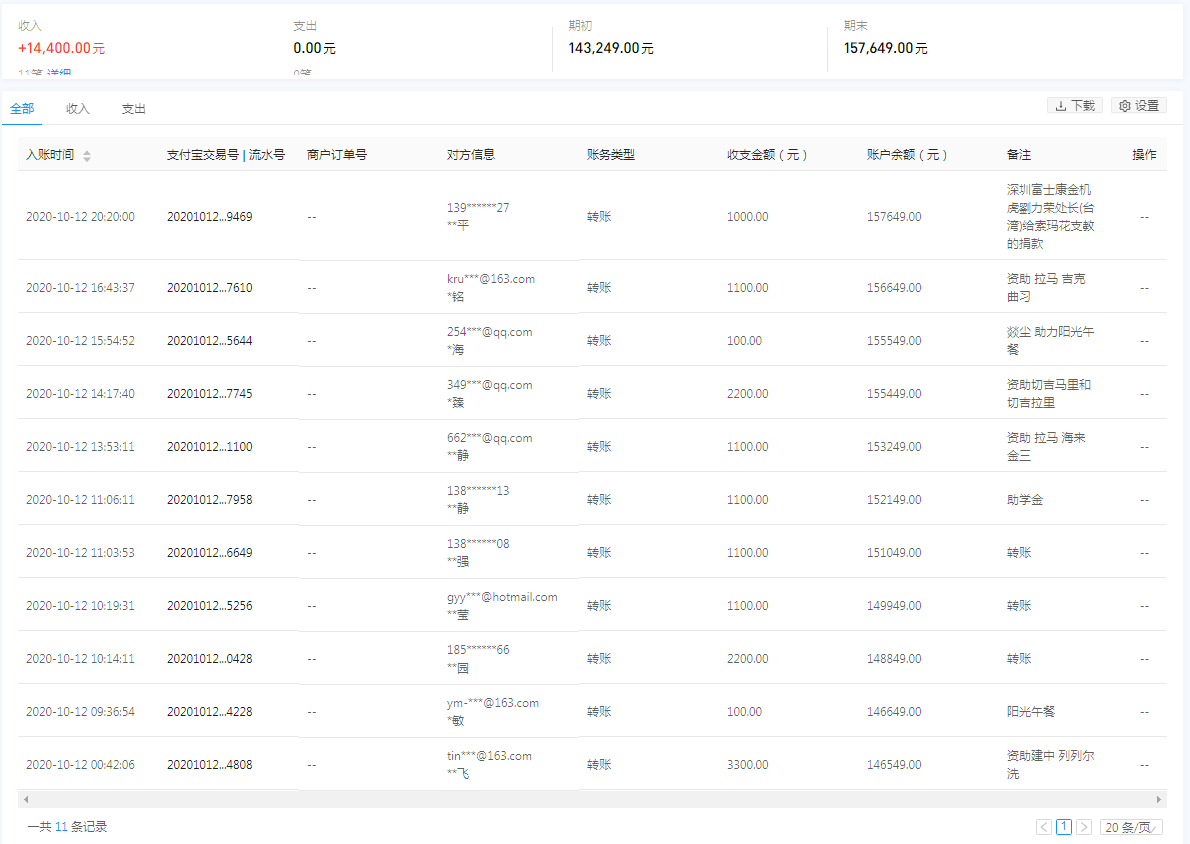Screen dimensions: 1190x844
Task: Click the 收支金额（元） column header
Action: coord(767,155)
